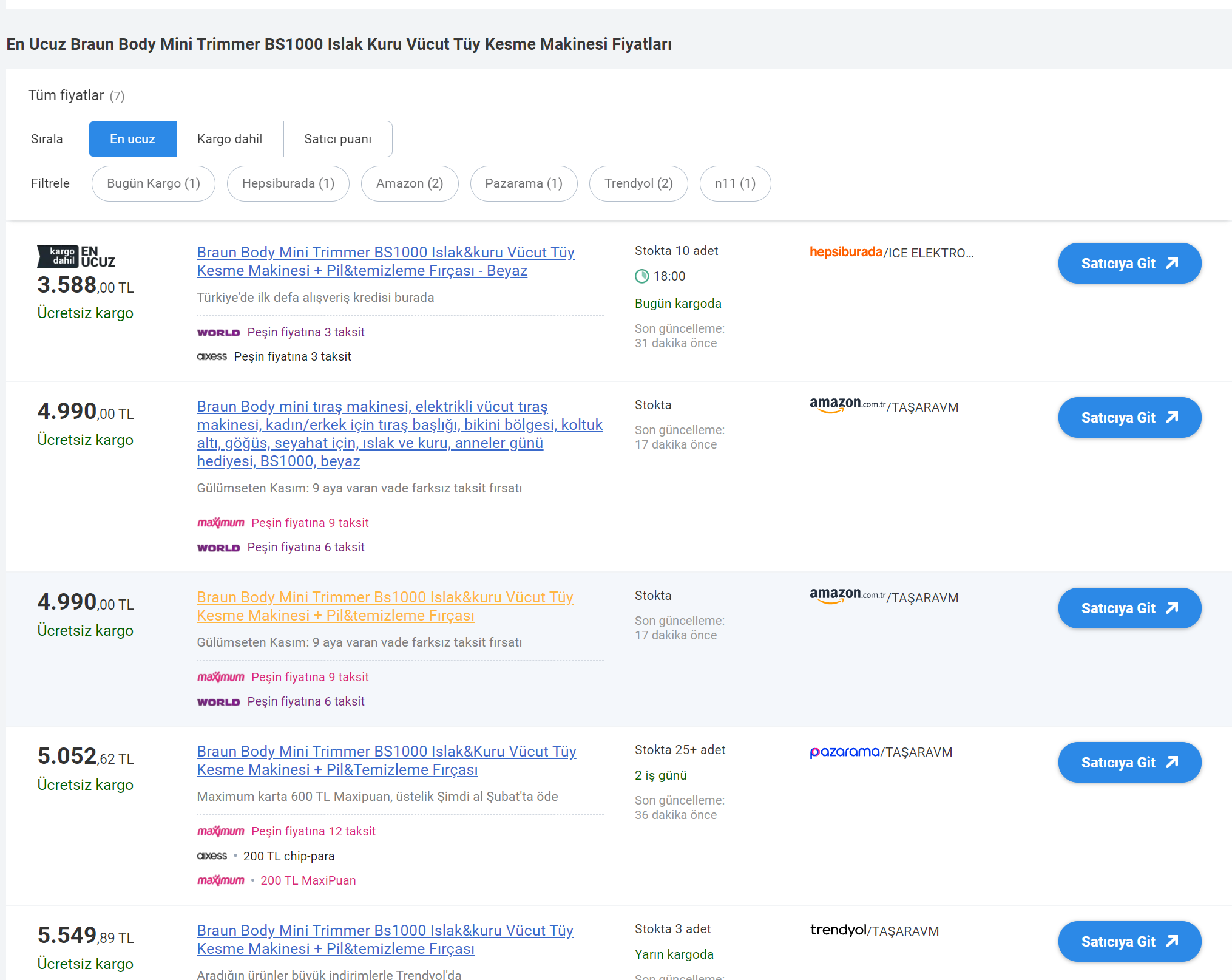Click the trendyol TAŞARAVM seller logo
Viewport: 1232px width, 980px height.
pos(838,930)
